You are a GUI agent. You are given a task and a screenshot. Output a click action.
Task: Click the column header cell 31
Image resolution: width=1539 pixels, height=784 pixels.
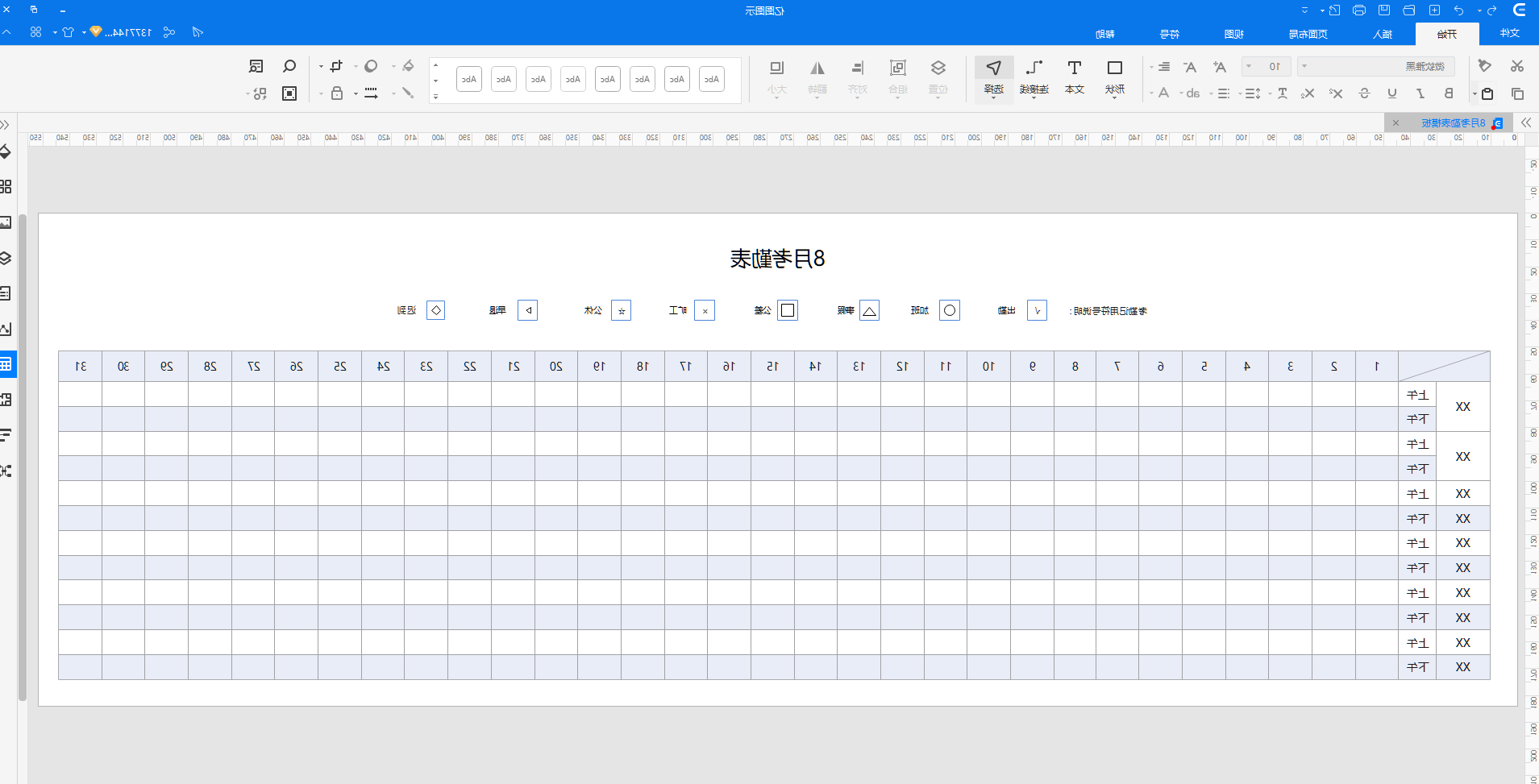coord(80,367)
